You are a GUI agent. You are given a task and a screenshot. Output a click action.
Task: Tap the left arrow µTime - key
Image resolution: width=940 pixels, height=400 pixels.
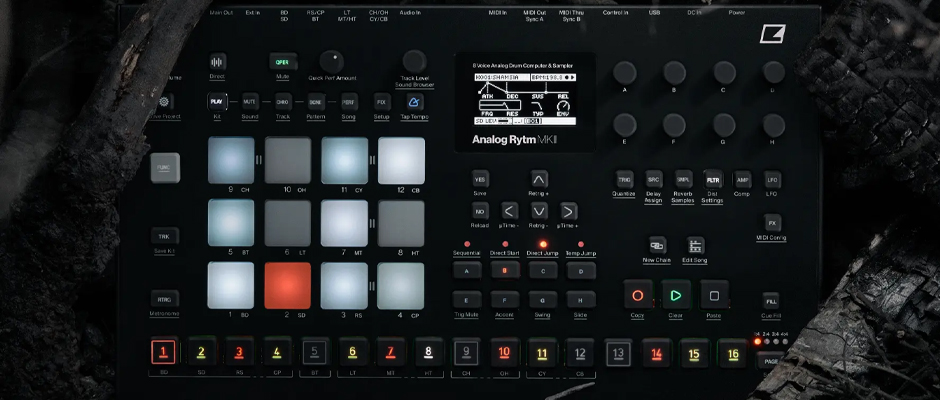(510, 211)
